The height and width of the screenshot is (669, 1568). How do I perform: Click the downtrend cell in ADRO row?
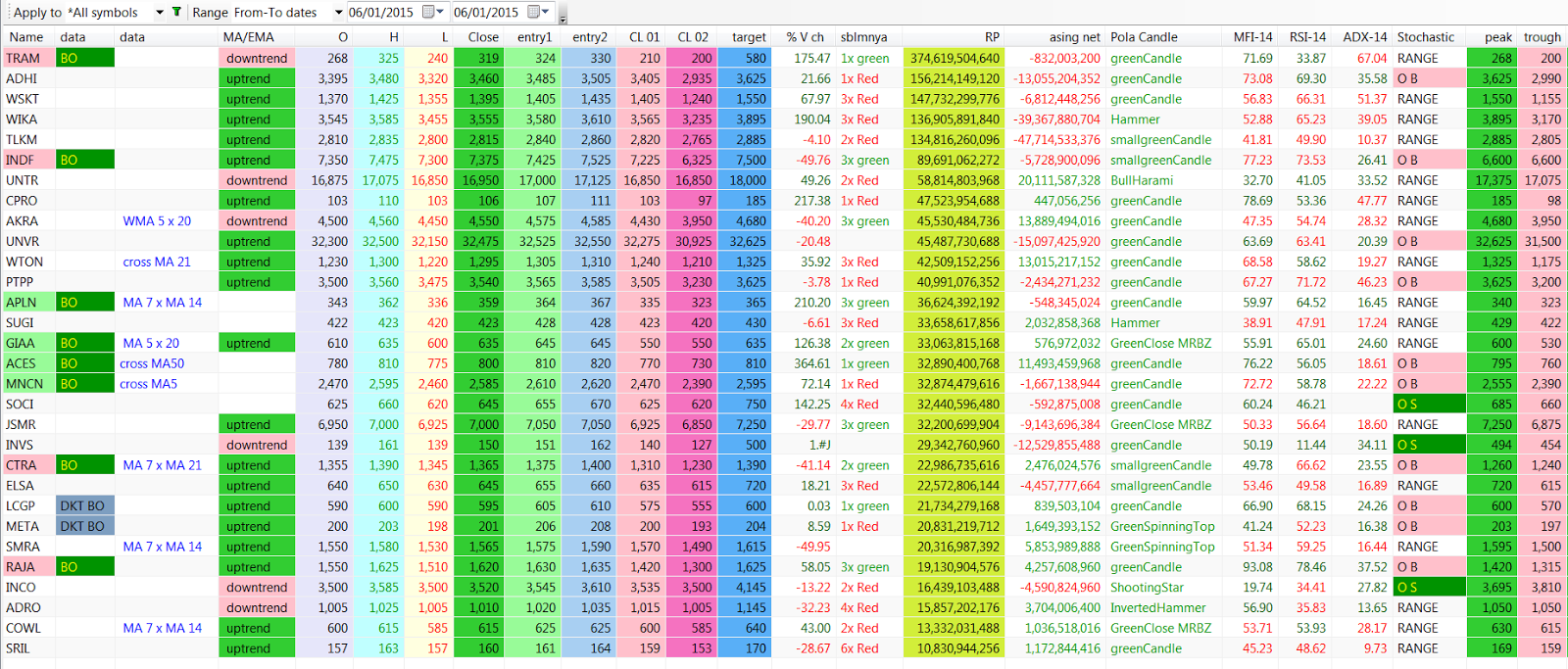point(257,607)
